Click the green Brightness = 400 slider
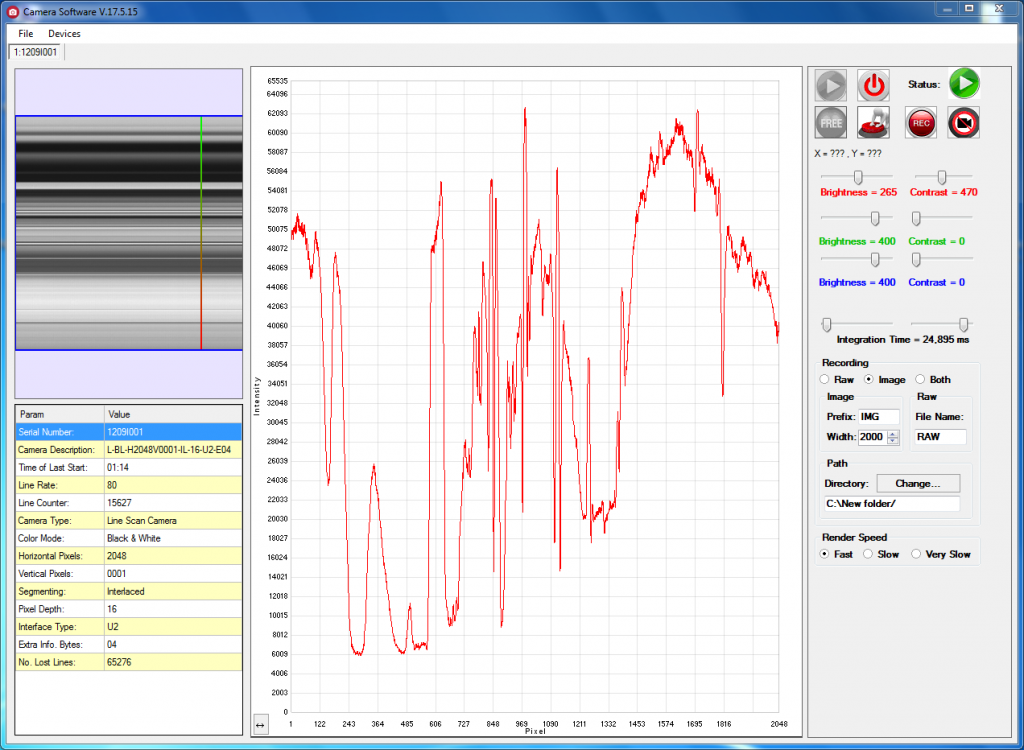Viewport: 1024px width, 750px height. click(x=857, y=218)
